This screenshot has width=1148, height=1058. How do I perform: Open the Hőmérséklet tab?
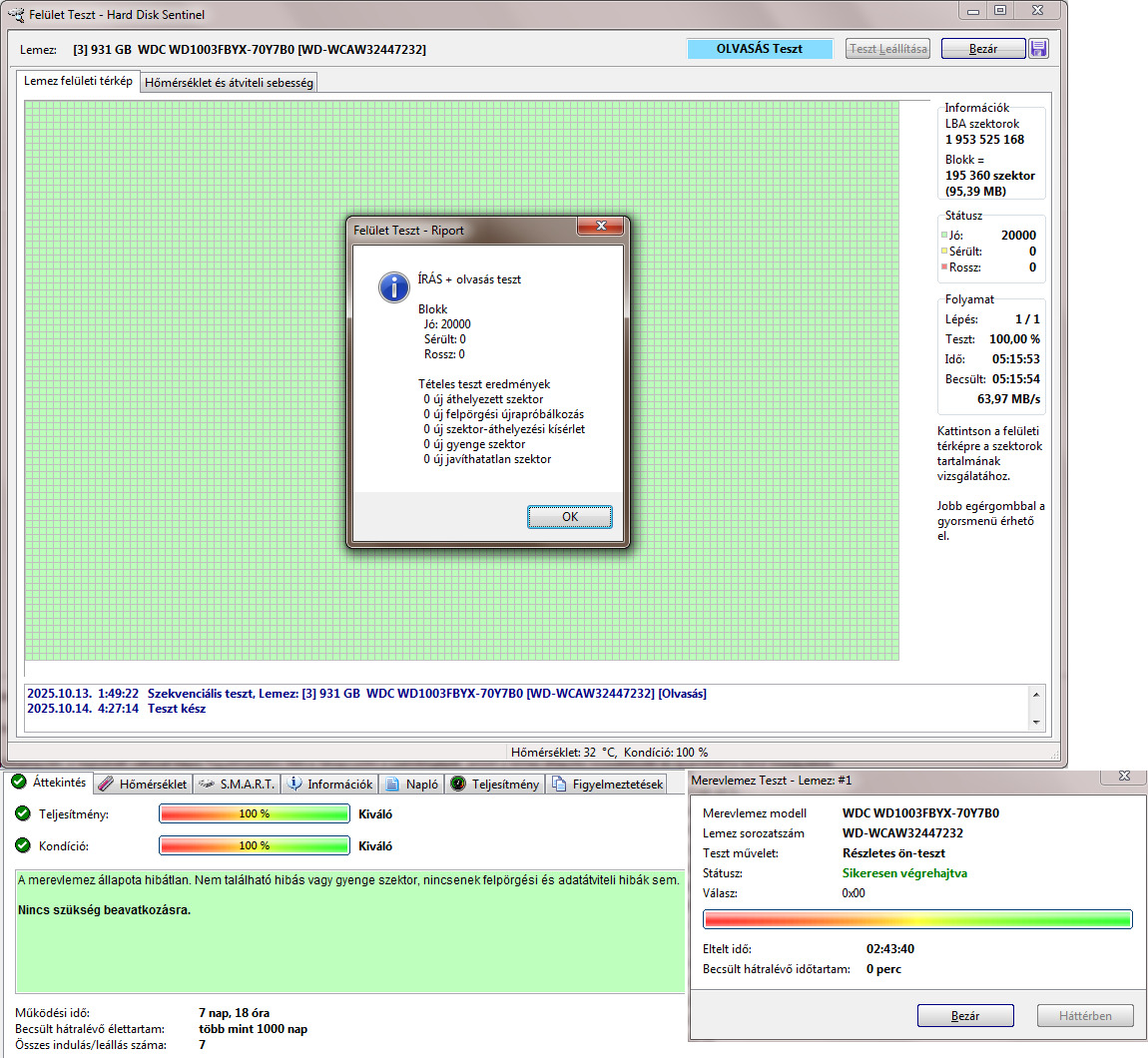(x=144, y=785)
